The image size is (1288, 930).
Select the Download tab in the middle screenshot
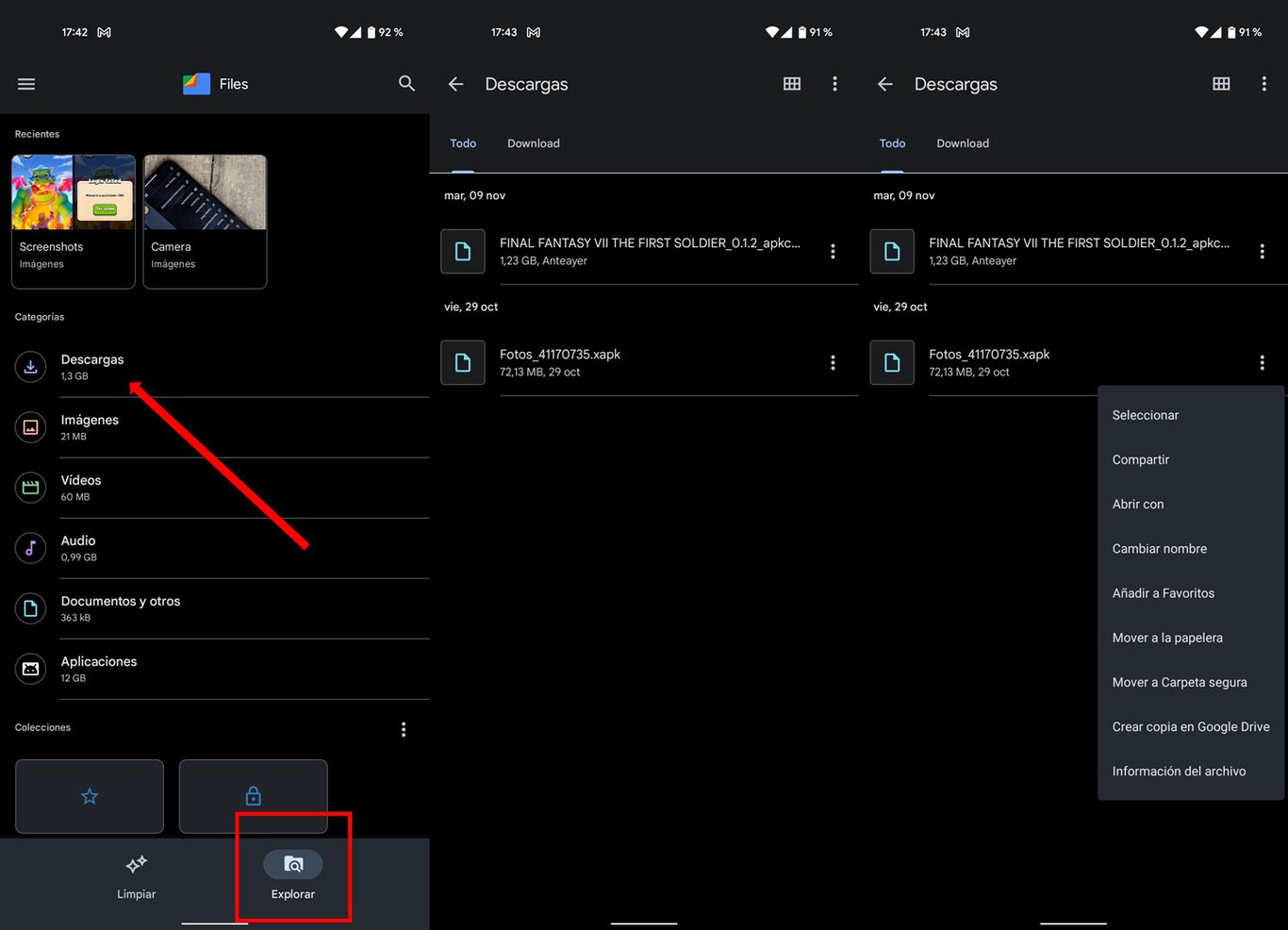tap(534, 143)
